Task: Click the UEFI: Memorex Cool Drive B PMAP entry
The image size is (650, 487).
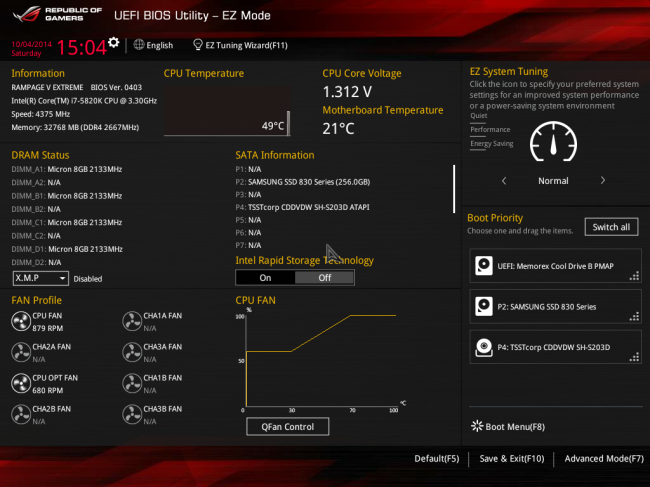Action: [555, 266]
